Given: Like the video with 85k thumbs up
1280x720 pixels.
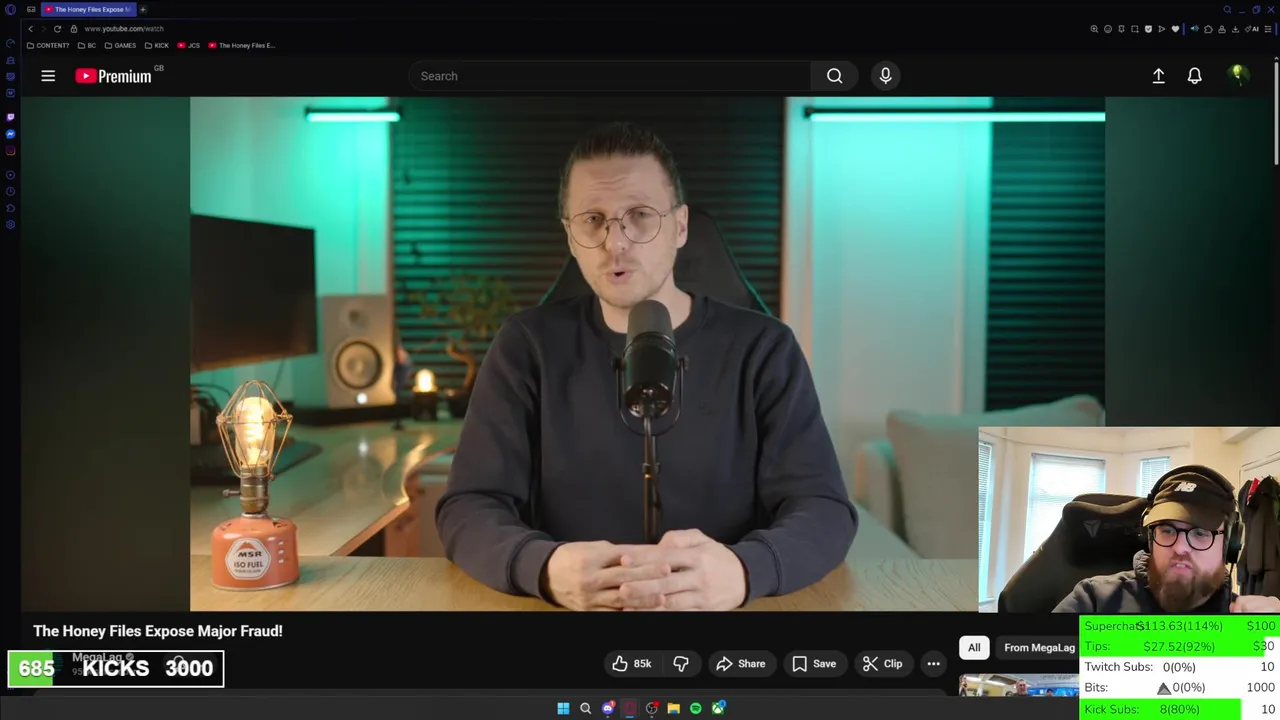Looking at the screenshot, I should [x=631, y=664].
